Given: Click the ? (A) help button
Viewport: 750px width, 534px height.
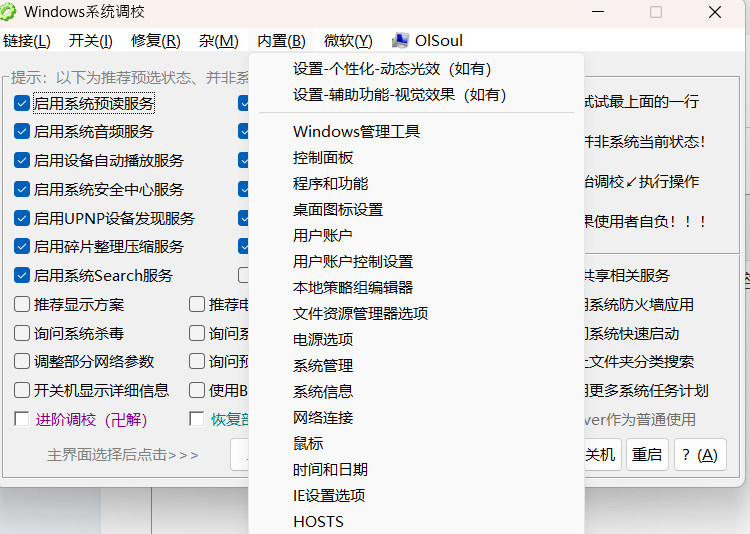Looking at the screenshot, I should (x=700, y=455).
